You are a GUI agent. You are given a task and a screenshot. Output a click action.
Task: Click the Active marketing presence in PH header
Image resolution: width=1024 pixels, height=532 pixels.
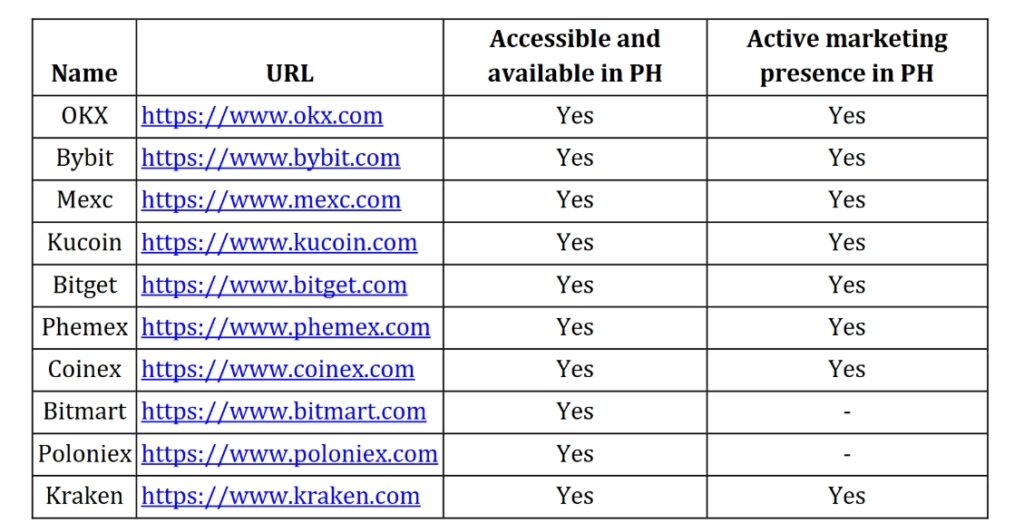pos(847,56)
